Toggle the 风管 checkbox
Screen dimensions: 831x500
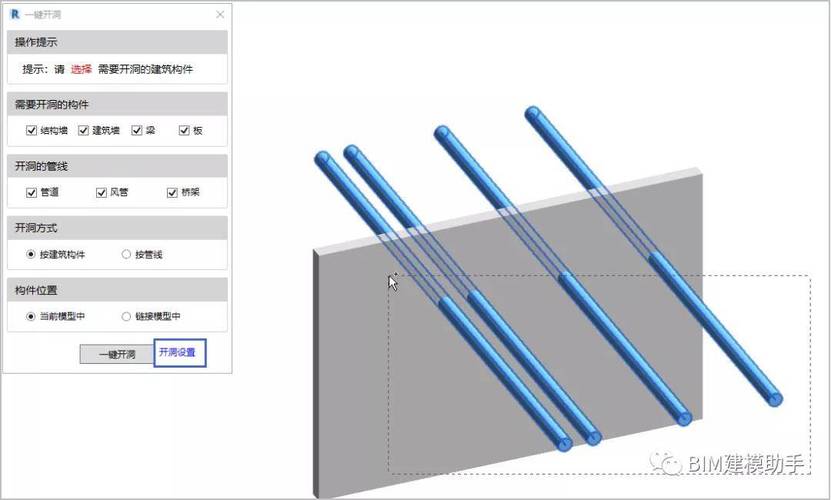tap(101, 192)
